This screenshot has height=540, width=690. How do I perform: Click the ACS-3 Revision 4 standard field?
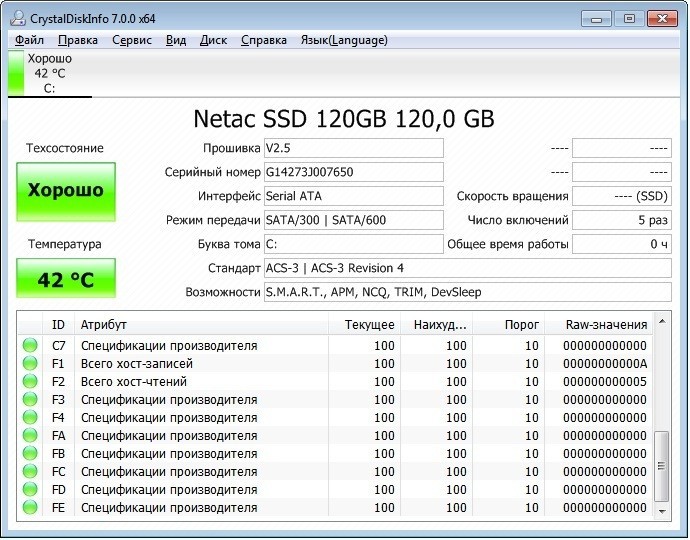click(x=468, y=268)
